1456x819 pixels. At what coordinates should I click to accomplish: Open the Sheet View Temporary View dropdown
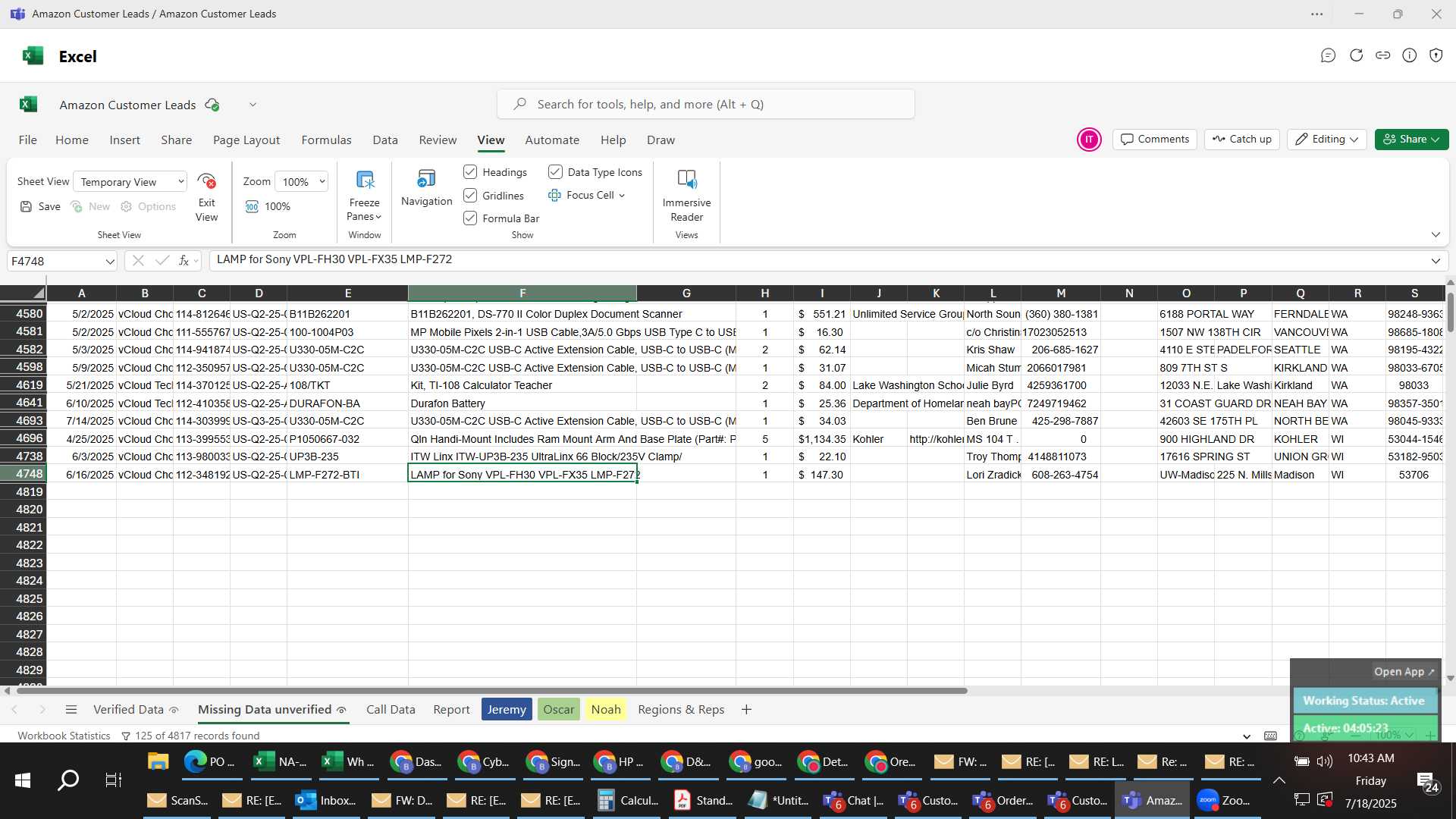click(x=130, y=182)
